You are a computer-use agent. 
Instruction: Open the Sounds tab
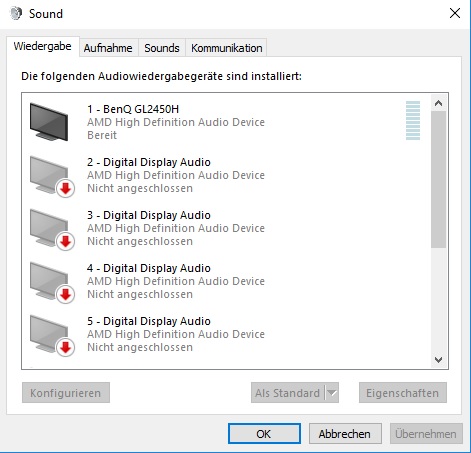162,48
